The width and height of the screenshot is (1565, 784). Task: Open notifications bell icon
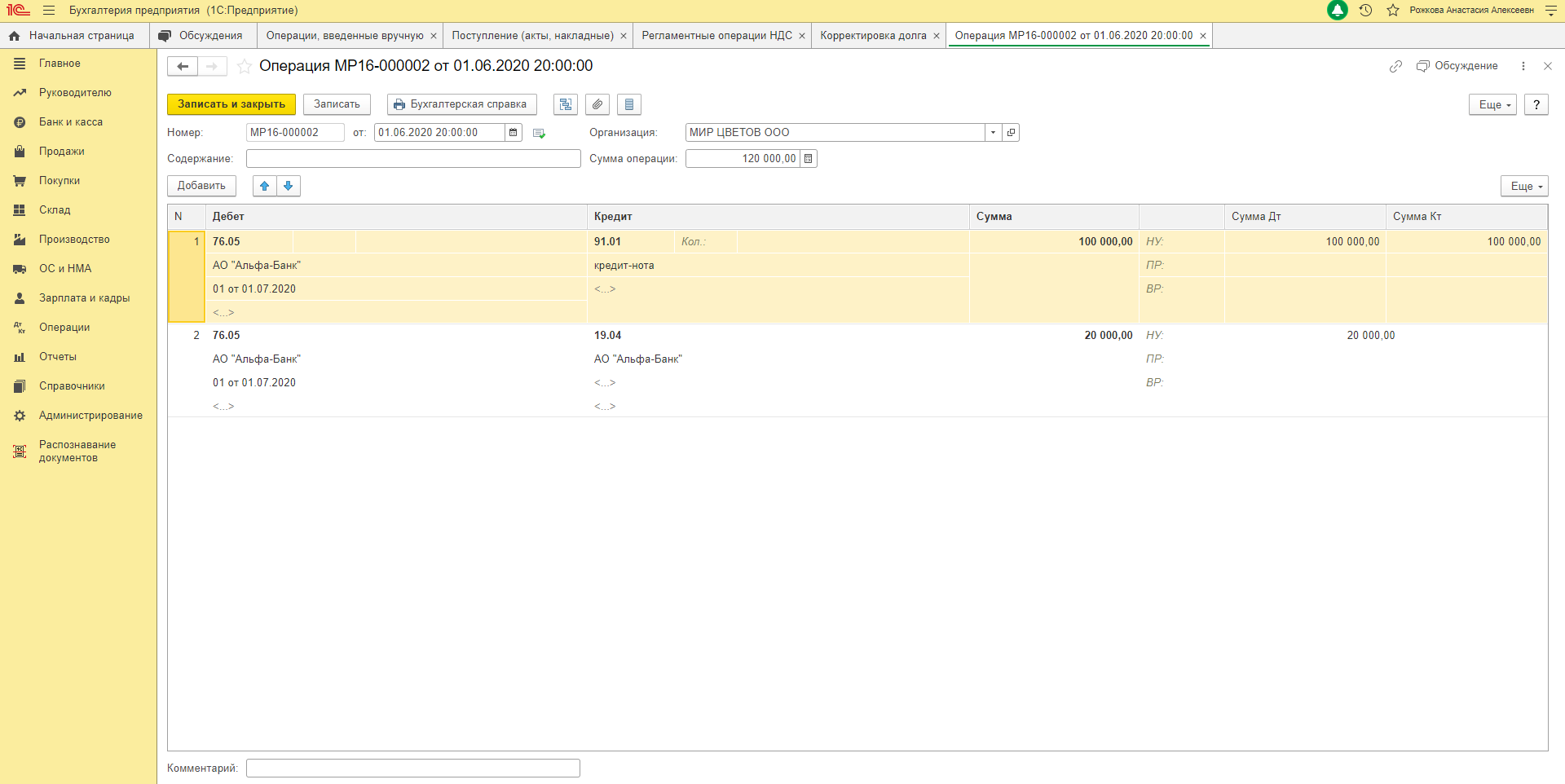coord(1338,11)
